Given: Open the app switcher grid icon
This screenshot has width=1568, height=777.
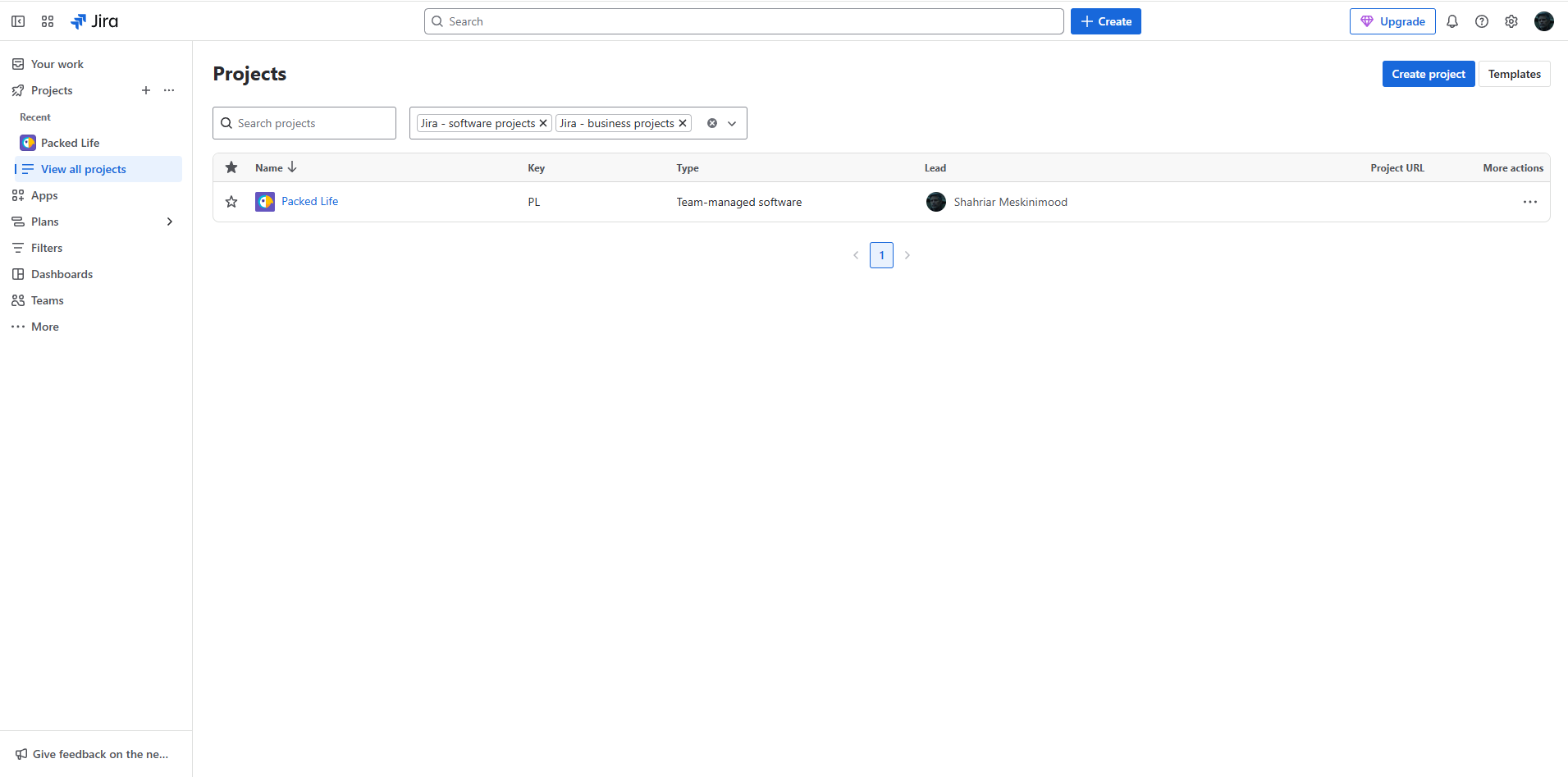Looking at the screenshot, I should (x=48, y=21).
